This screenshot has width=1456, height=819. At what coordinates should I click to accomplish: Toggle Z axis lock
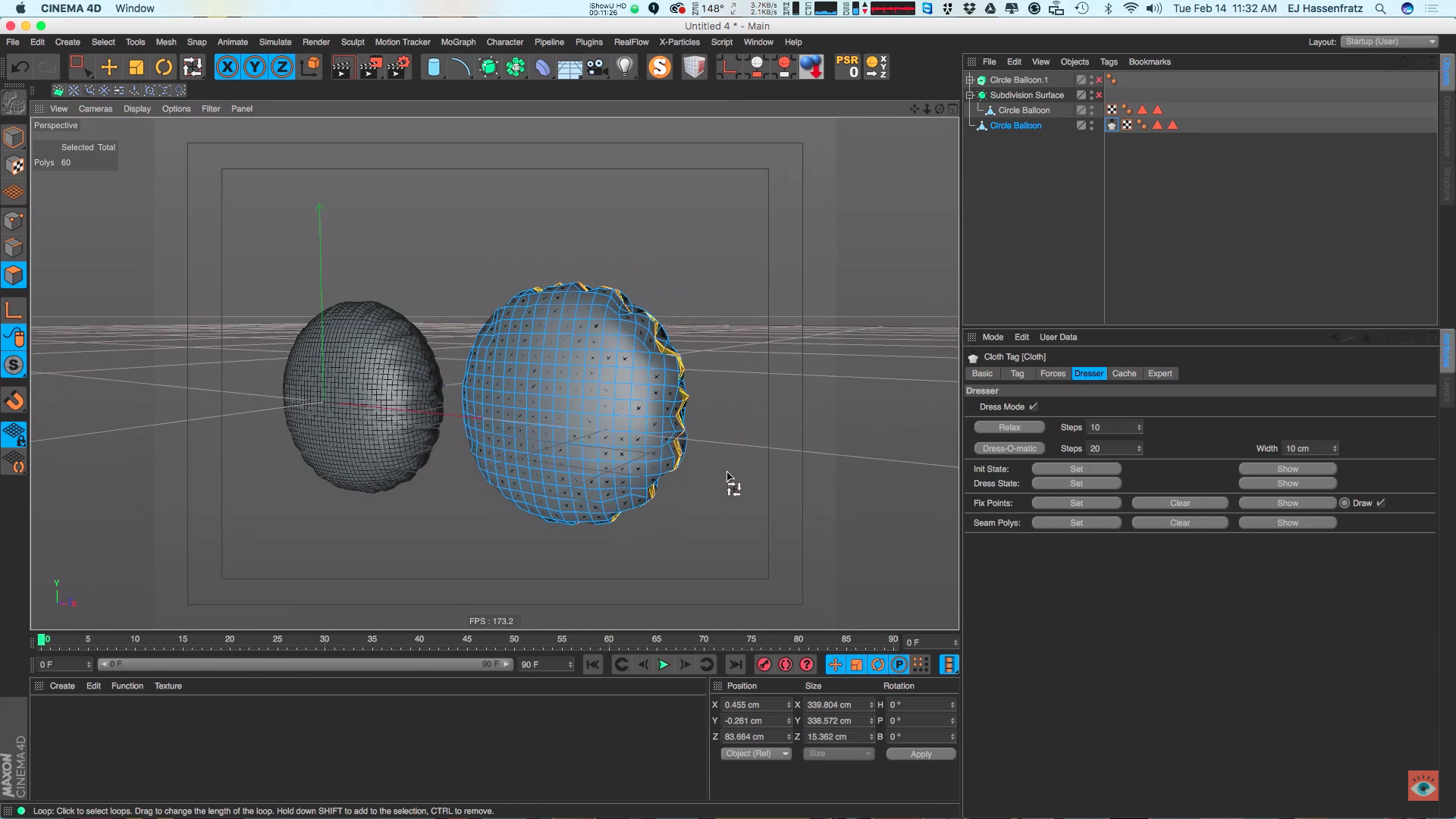point(282,67)
